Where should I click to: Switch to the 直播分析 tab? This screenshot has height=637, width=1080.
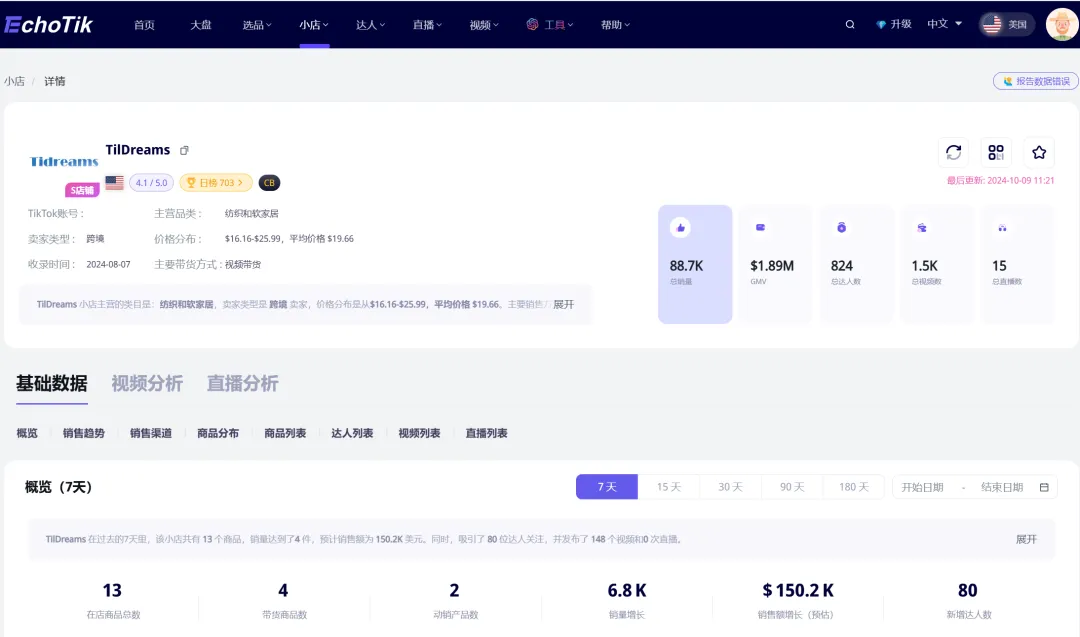[x=242, y=383]
